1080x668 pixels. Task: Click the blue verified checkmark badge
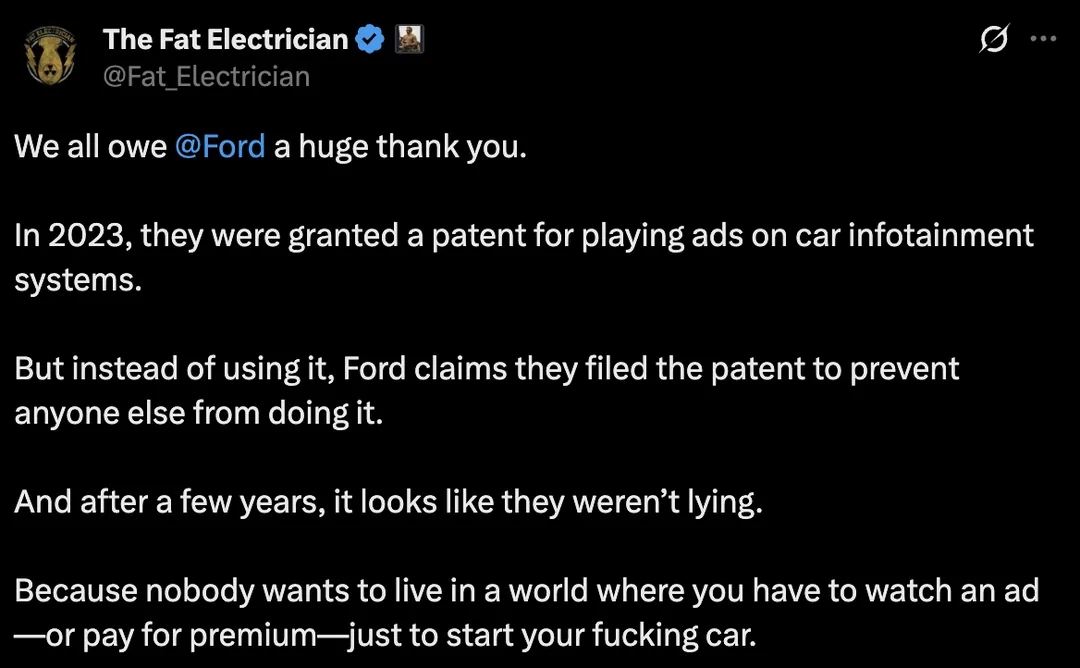[370, 39]
